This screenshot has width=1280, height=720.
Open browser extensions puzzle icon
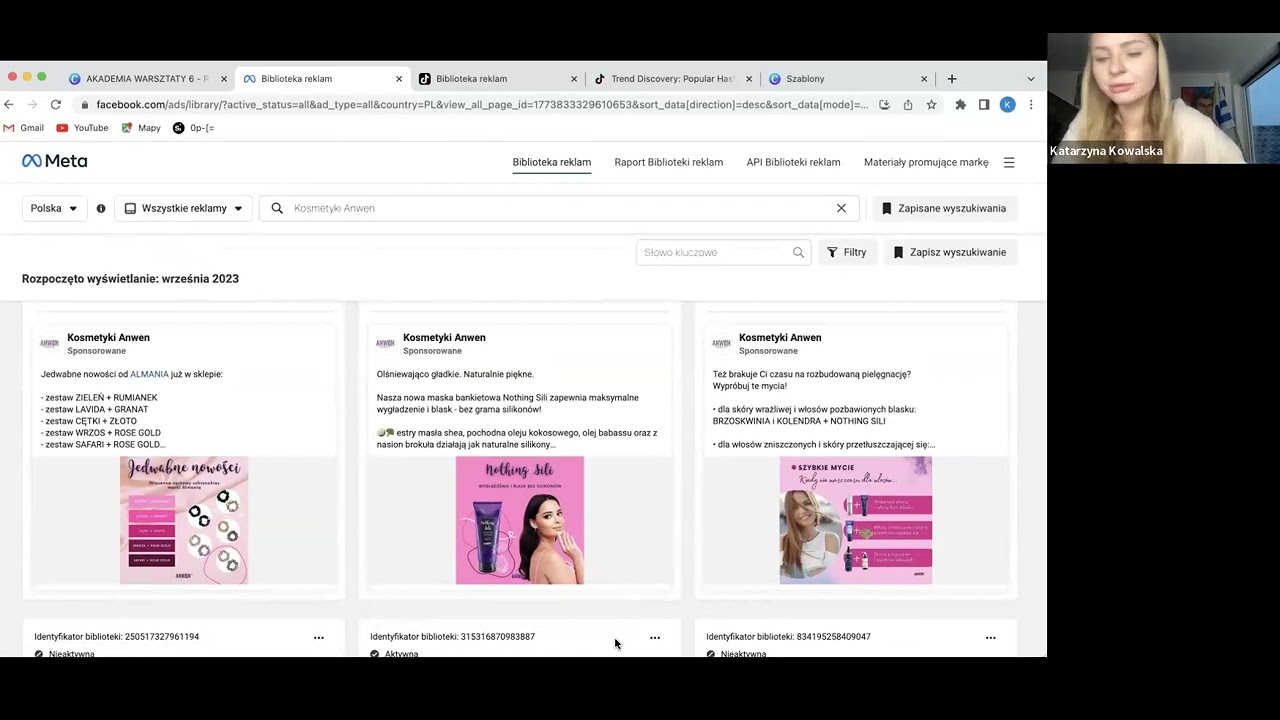coord(961,104)
